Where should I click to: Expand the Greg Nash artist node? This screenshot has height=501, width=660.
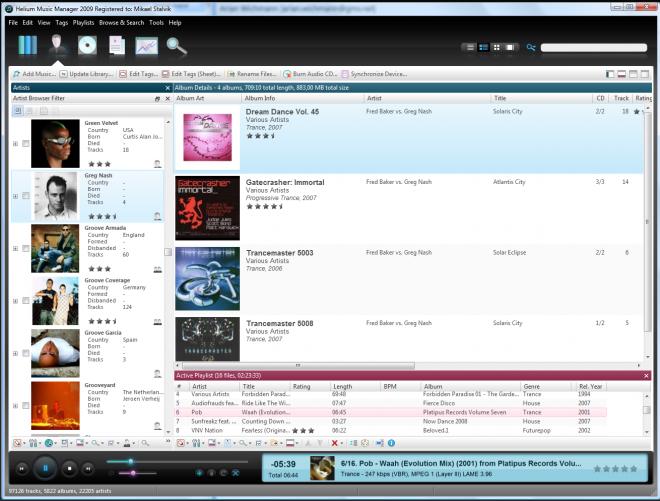pos(16,196)
